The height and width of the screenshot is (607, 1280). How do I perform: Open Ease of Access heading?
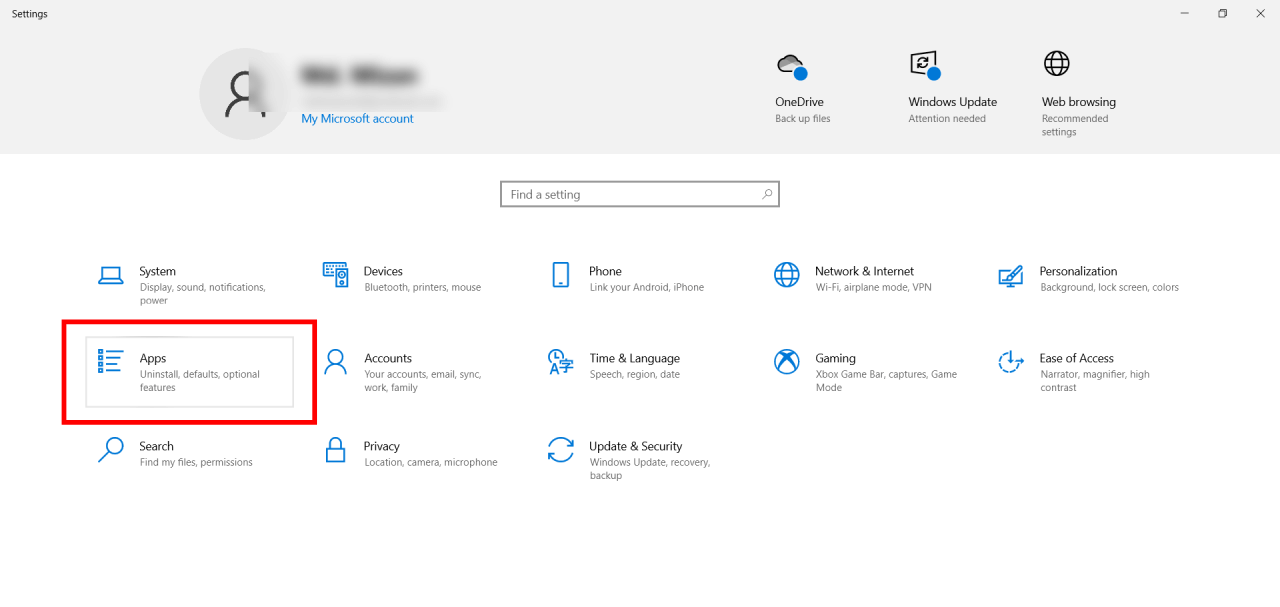1076,358
